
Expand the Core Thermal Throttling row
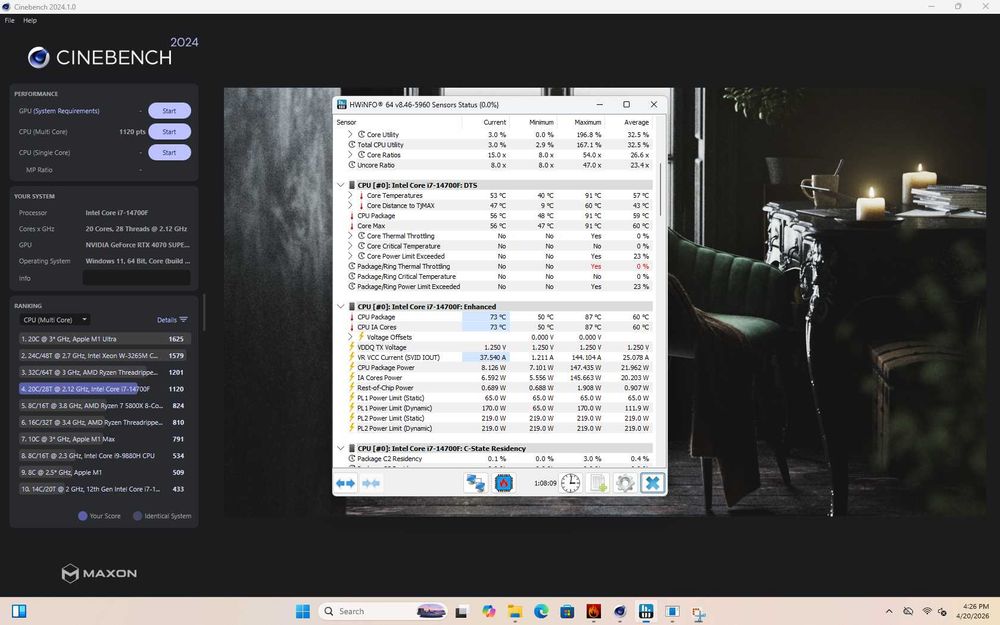(x=350, y=236)
